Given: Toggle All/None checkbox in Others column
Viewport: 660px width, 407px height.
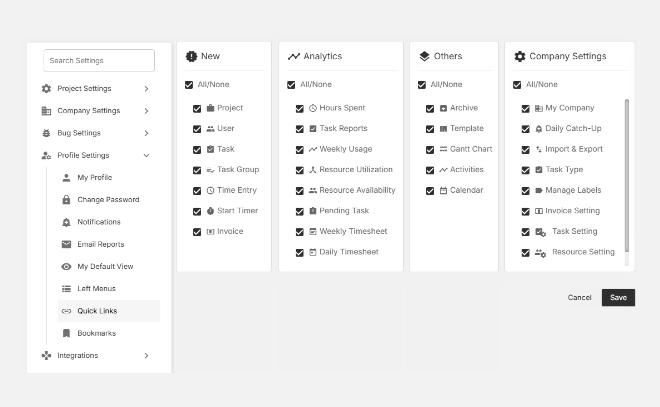Looking at the screenshot, I should 422,85.
